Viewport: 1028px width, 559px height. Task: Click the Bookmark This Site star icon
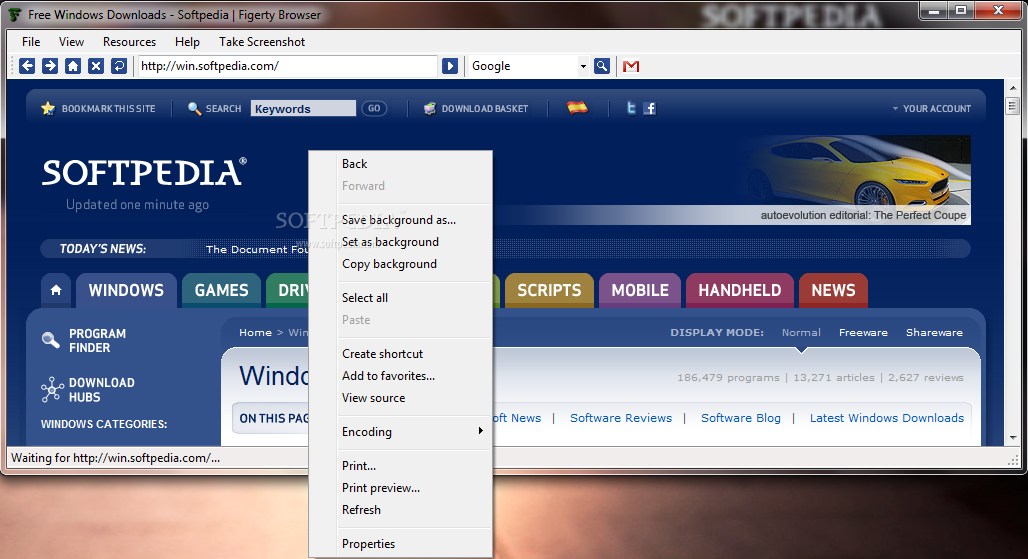coord(48,108)
